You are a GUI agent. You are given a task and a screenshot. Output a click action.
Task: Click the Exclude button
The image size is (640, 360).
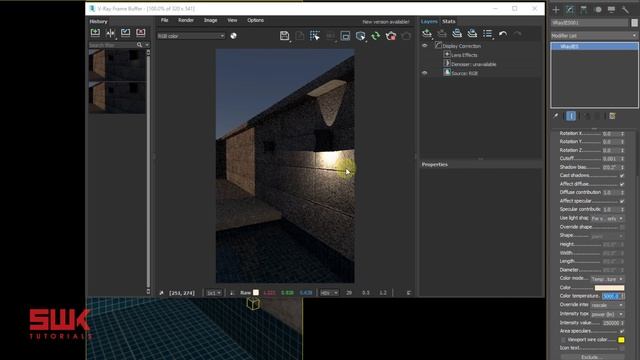pyautogui.click(x=591, y=357)
